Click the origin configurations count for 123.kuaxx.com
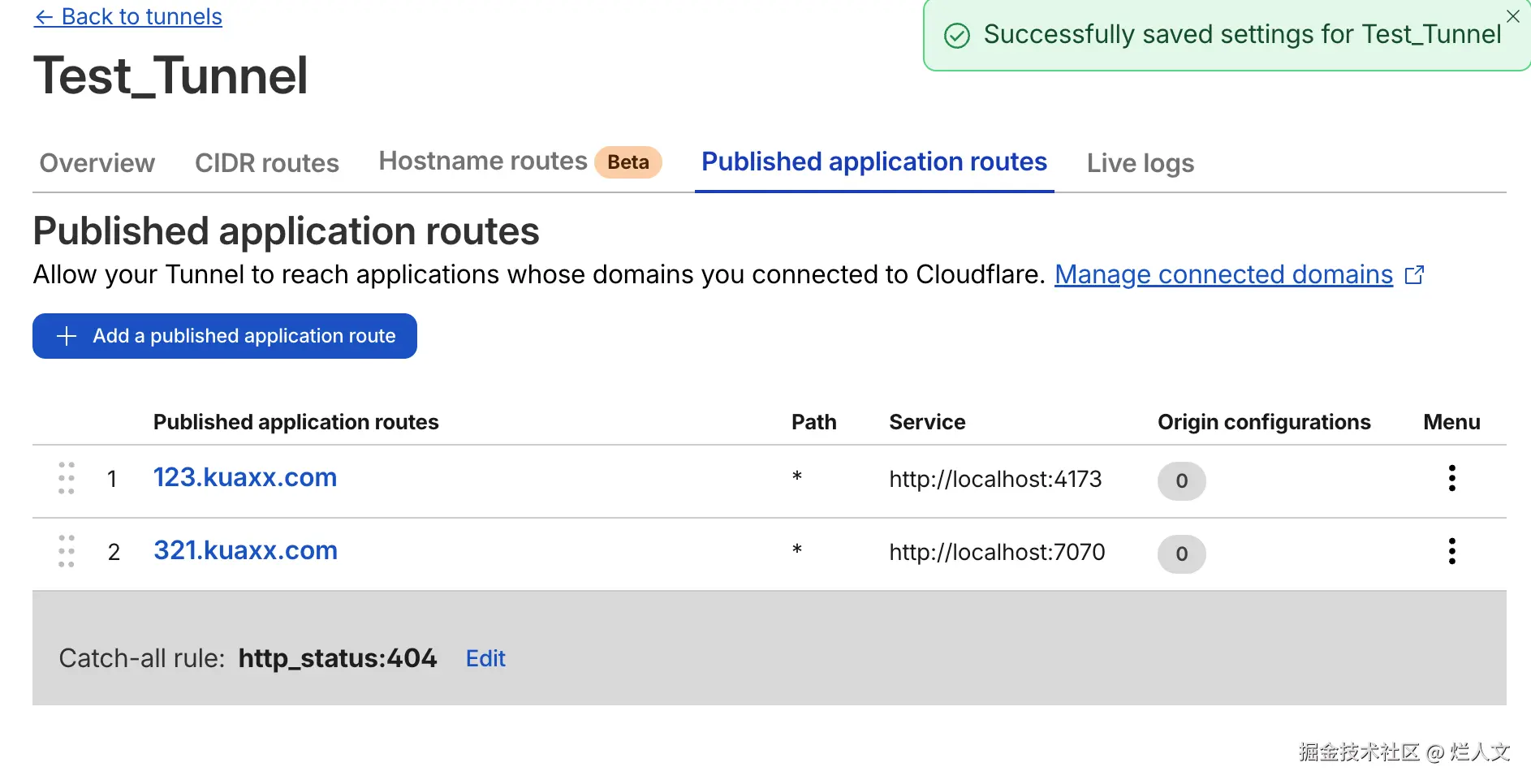 click(x=1181, y=481)
